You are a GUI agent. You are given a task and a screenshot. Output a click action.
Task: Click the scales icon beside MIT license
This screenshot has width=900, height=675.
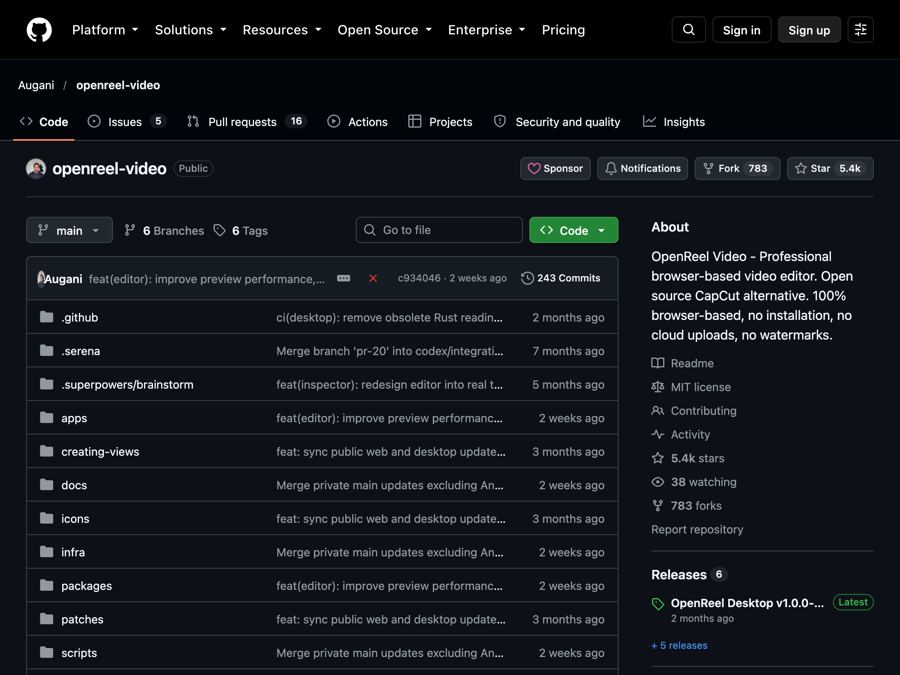click(x=658, y=387)
